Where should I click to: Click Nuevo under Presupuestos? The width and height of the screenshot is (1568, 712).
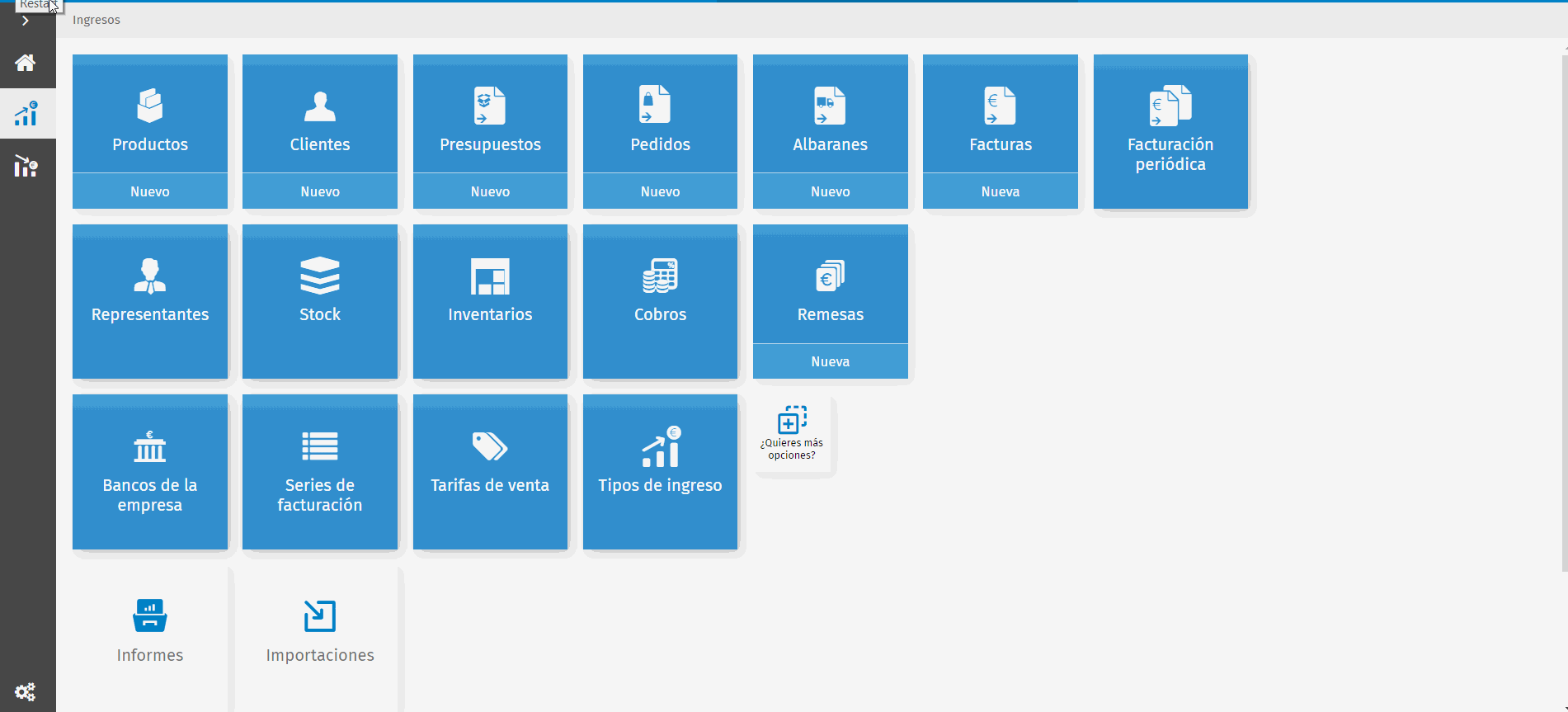(x=490, y=191)
